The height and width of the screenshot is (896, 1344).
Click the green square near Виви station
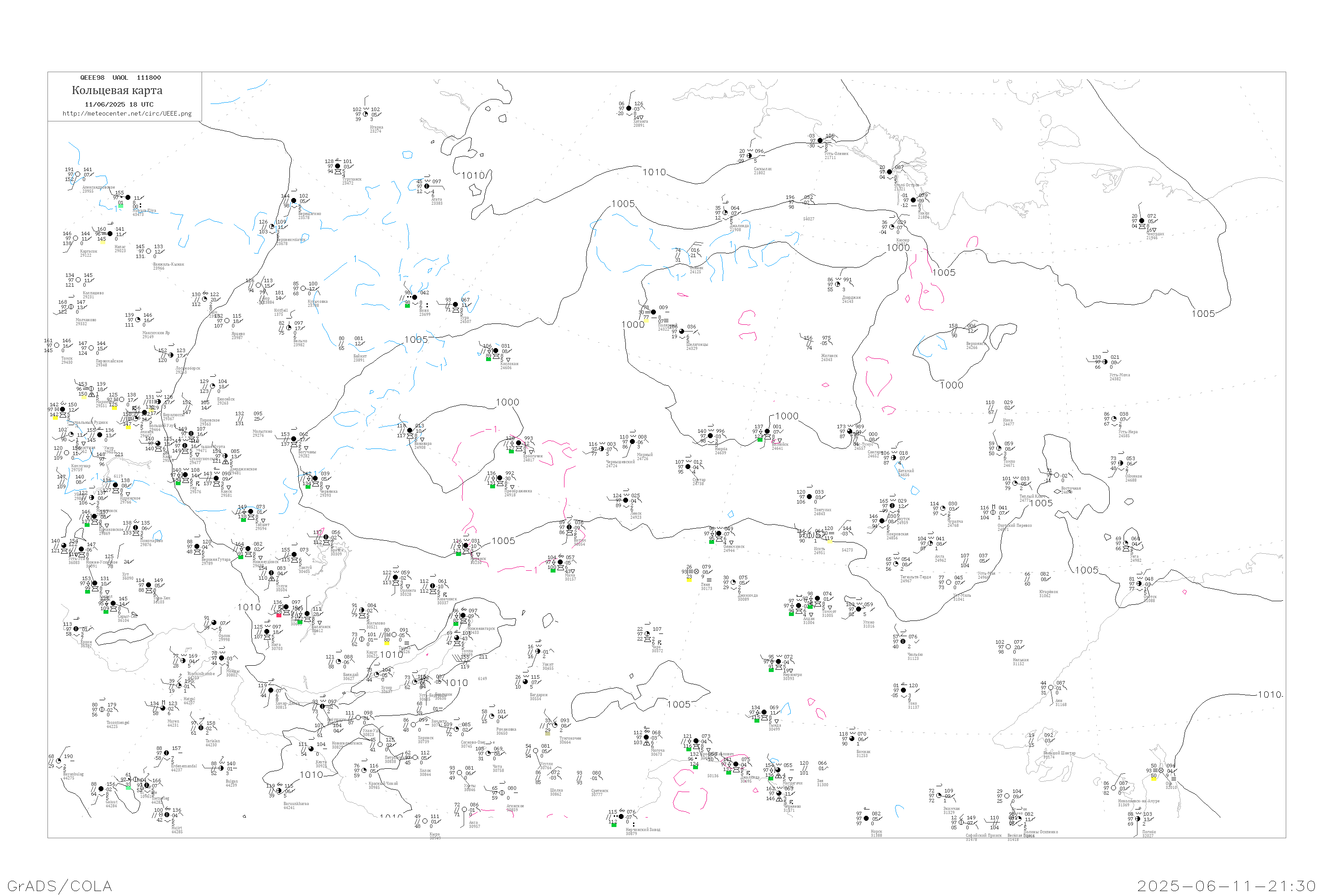[x=407, y=306]
